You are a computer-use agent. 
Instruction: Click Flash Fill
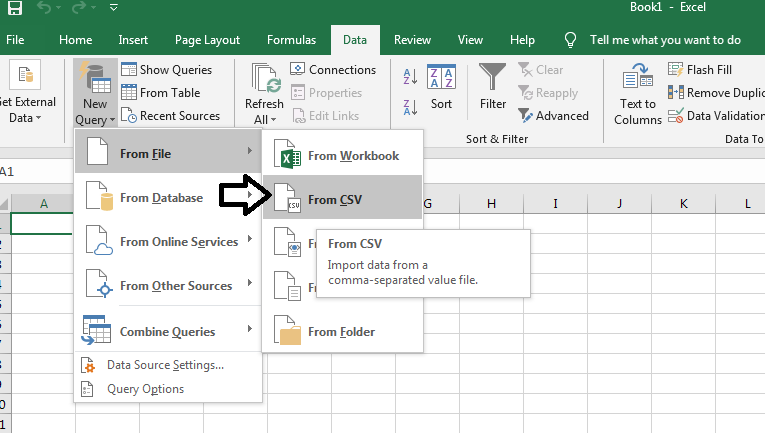[x=700, y=70]
